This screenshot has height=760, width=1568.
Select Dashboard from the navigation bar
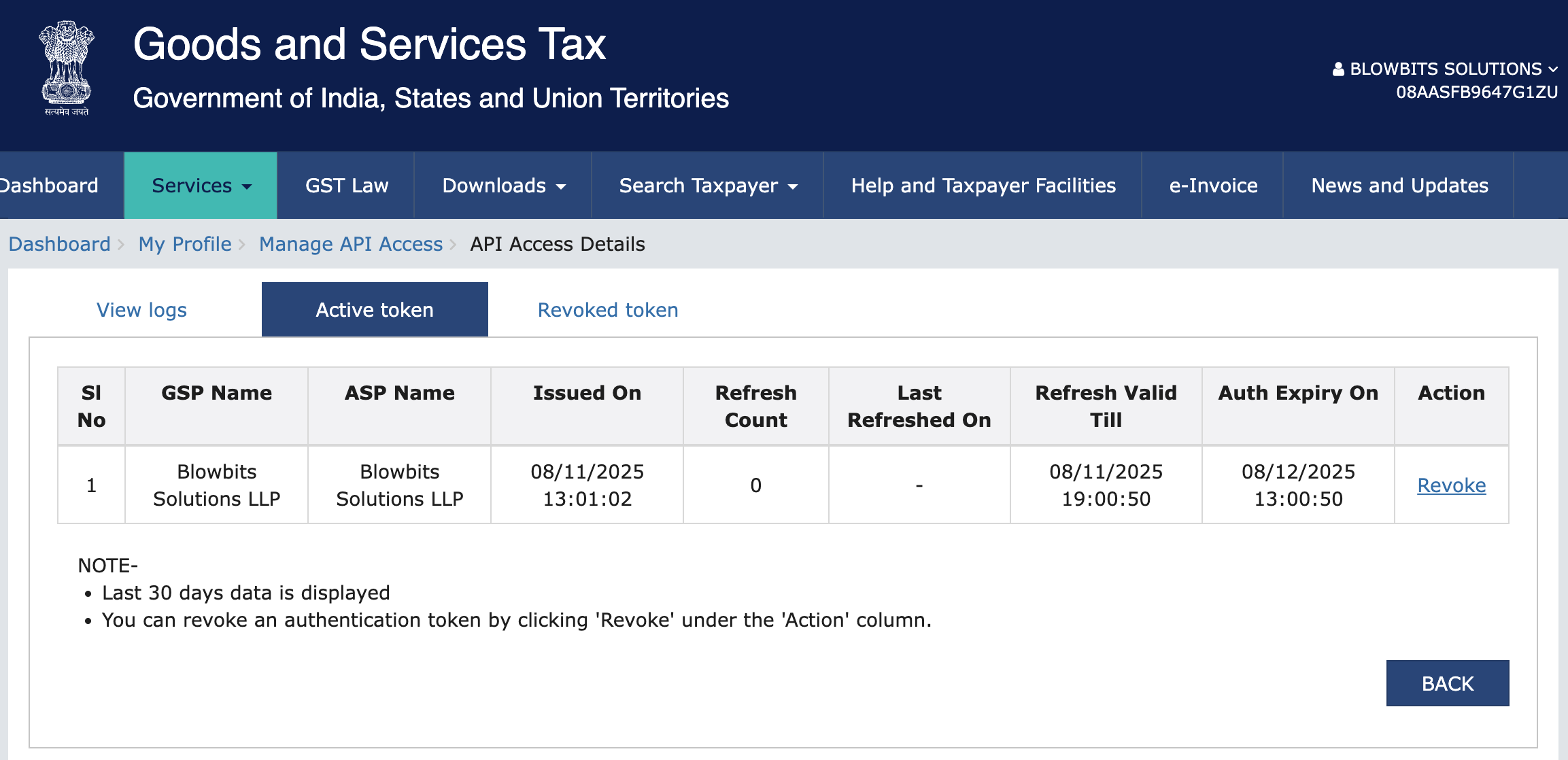49,185
